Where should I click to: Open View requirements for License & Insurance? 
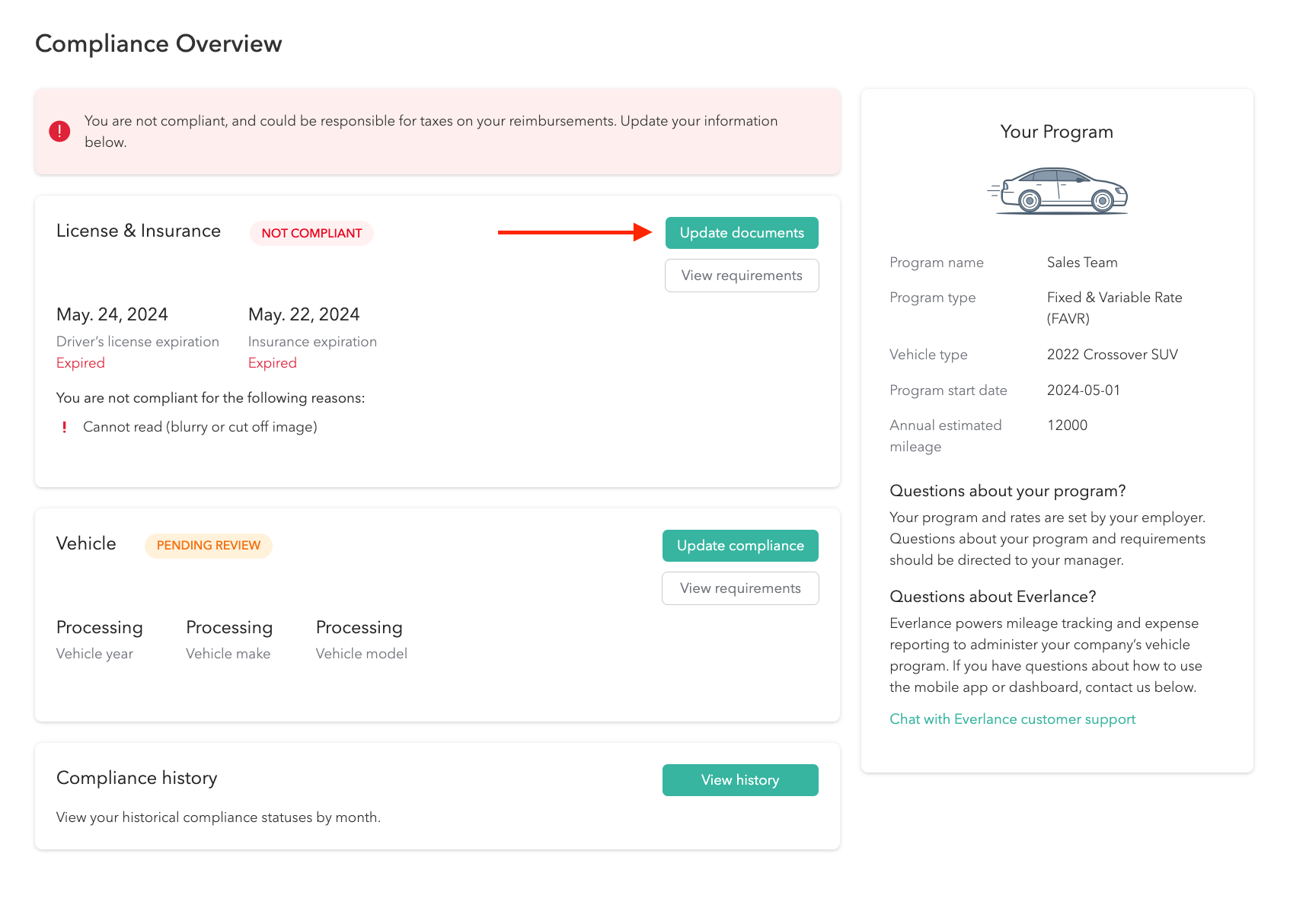[741, 276]
